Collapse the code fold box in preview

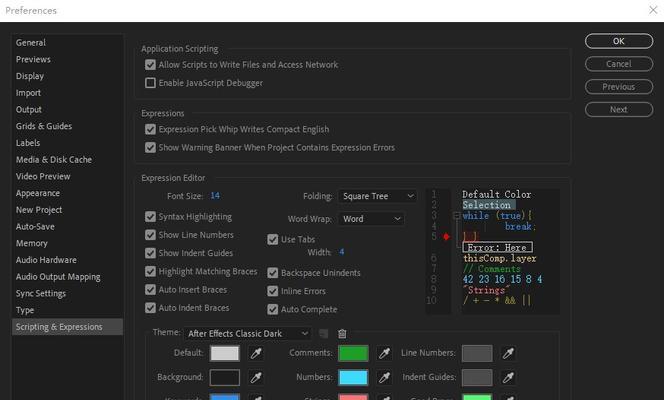(x=456, y=216)
